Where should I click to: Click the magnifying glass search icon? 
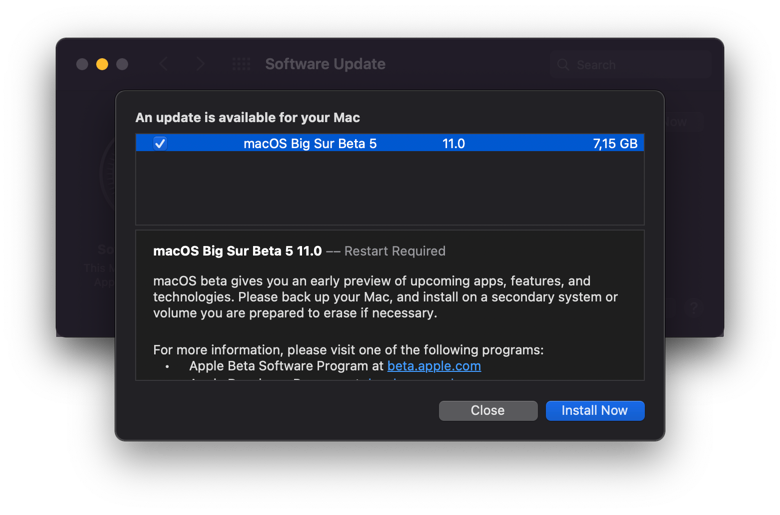564,65
